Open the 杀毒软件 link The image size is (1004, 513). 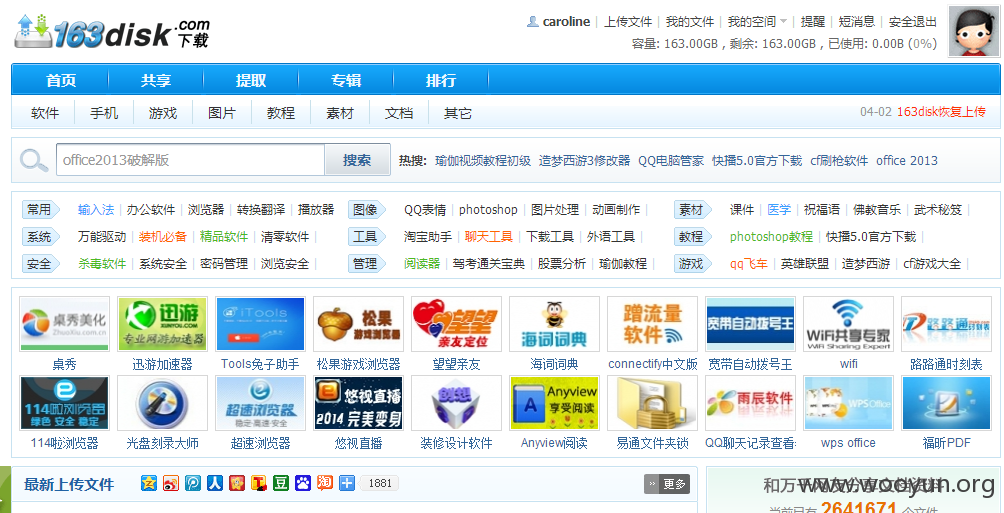pyautogui.click(x=102, y=263)
